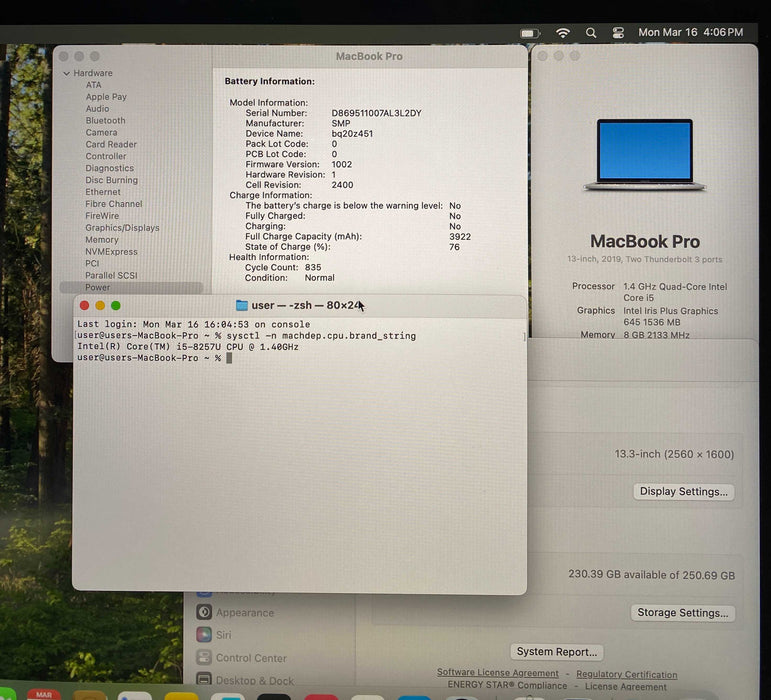Click the Condition: Normal text
The height and width of the screenshot is (700, 771).
[290, 278]
